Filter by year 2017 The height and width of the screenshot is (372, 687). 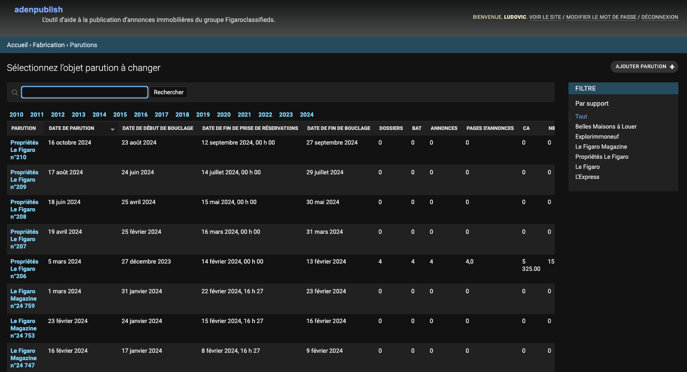pyautogui.click(x=161, y=114)
